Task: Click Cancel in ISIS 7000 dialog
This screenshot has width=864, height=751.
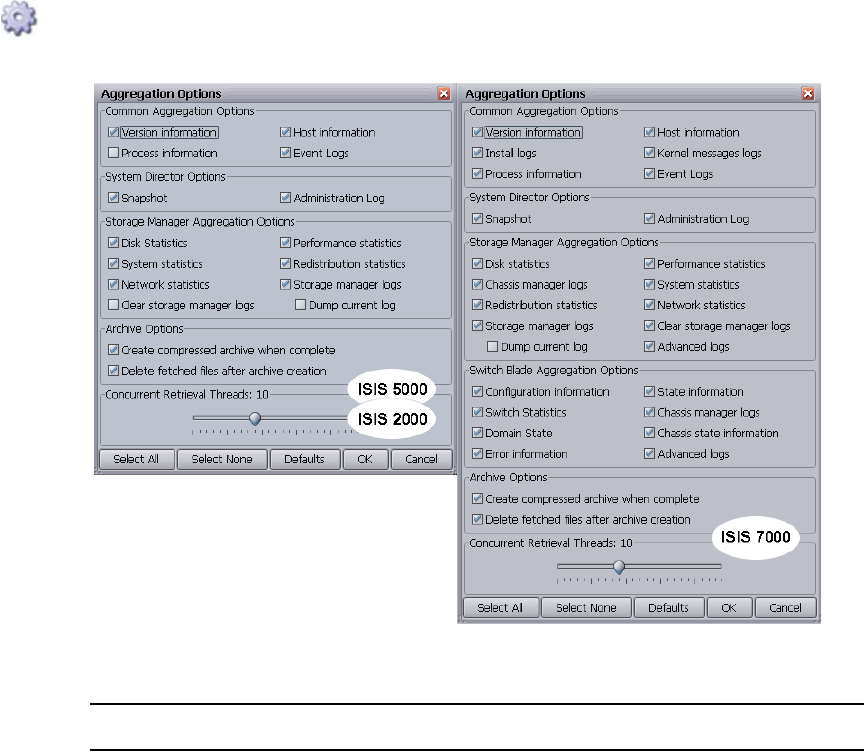Action: 786,608
